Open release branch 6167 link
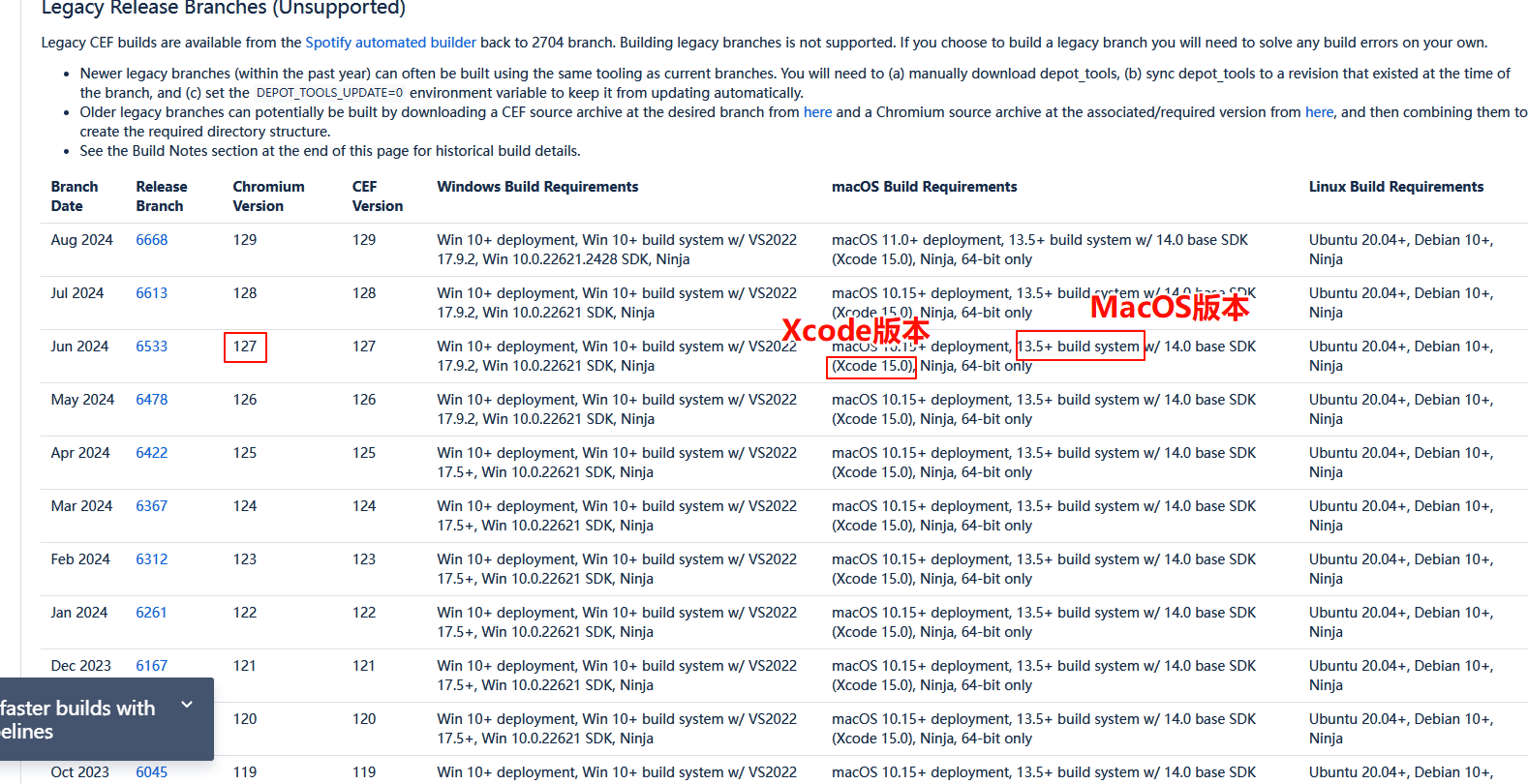This screenshot has width=1528, height=784. (151, 666)
